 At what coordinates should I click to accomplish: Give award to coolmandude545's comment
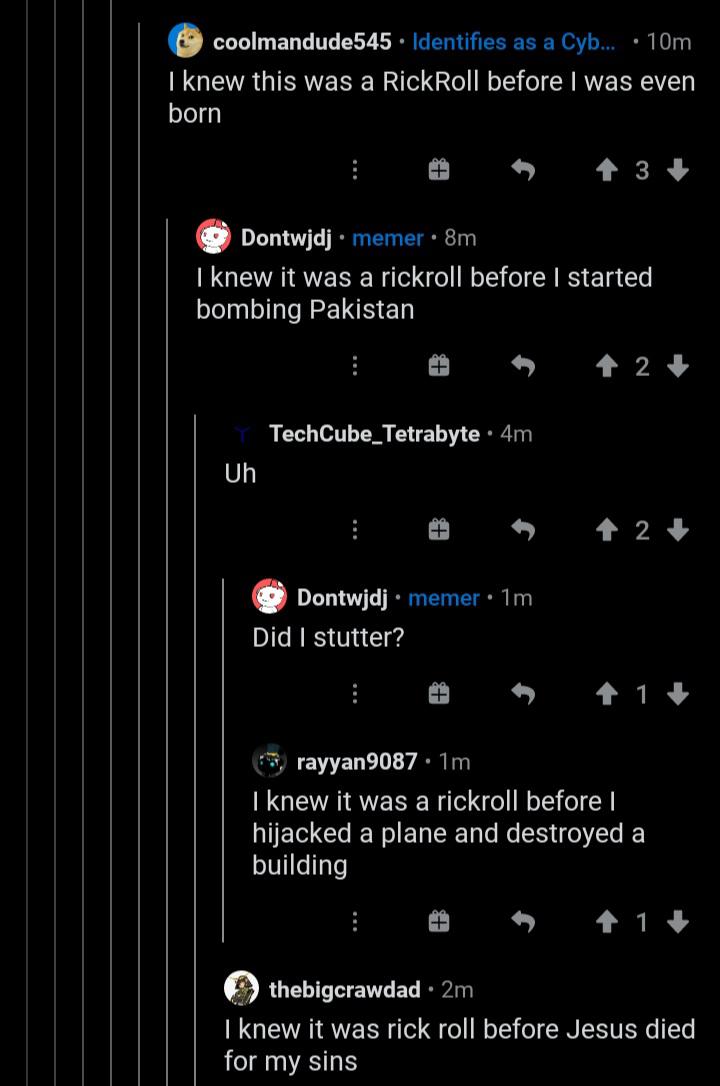pyautogui.click(x=438, y=171)
